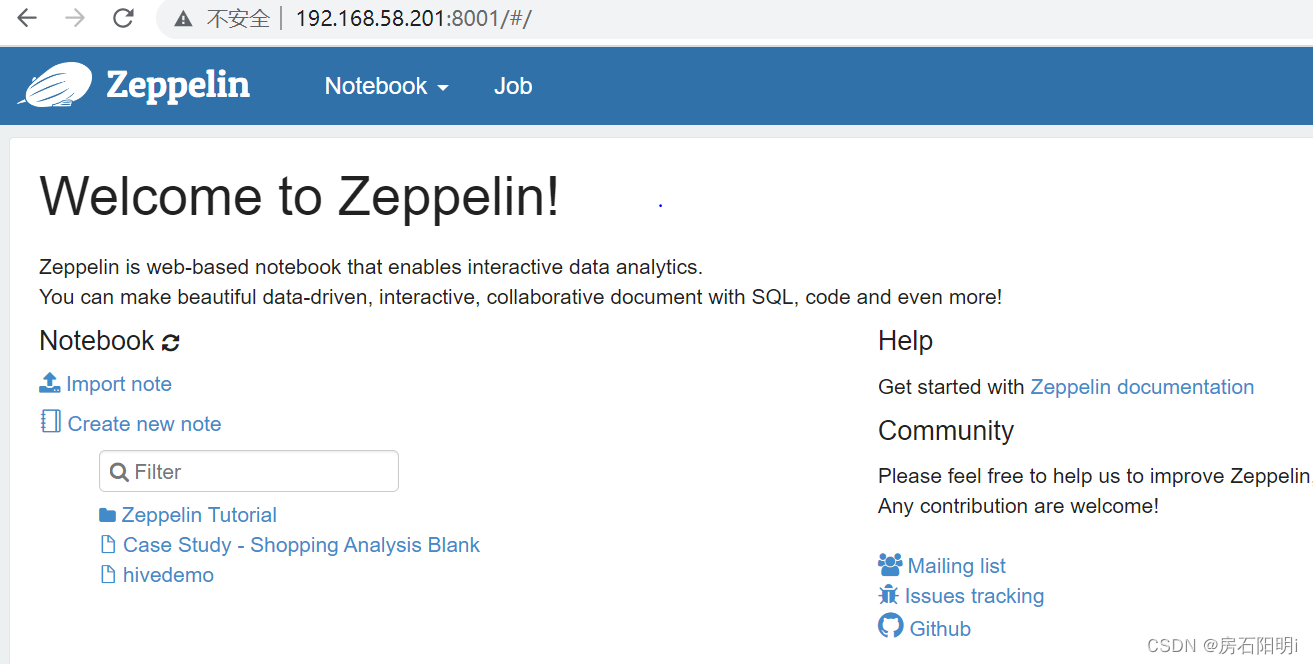
Task: Click the Mailing list people icon
Action: click(889, 564)
